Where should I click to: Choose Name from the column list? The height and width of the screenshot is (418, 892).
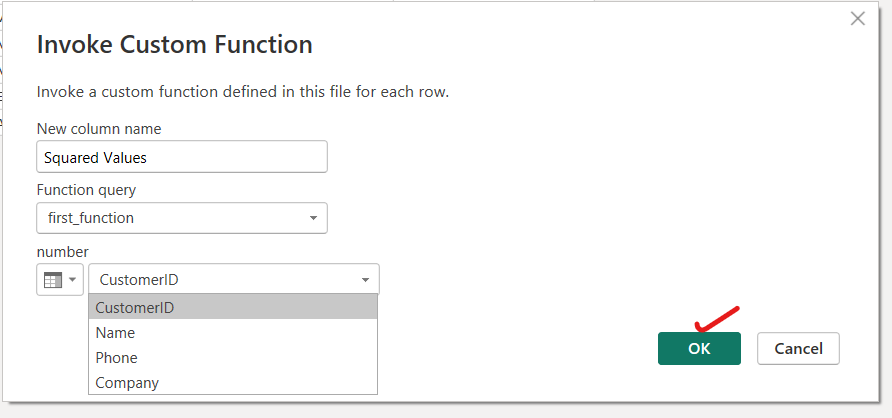click(115, 333)
